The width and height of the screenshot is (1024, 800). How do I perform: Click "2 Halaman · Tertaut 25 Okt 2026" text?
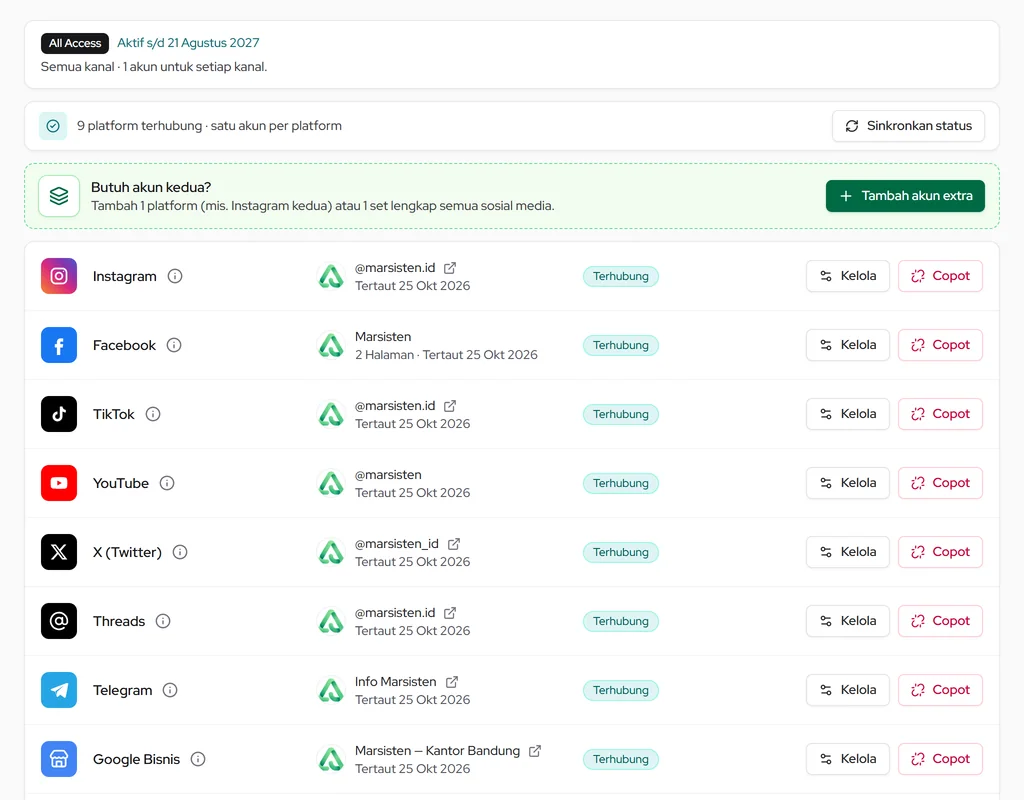pos(446,355)
